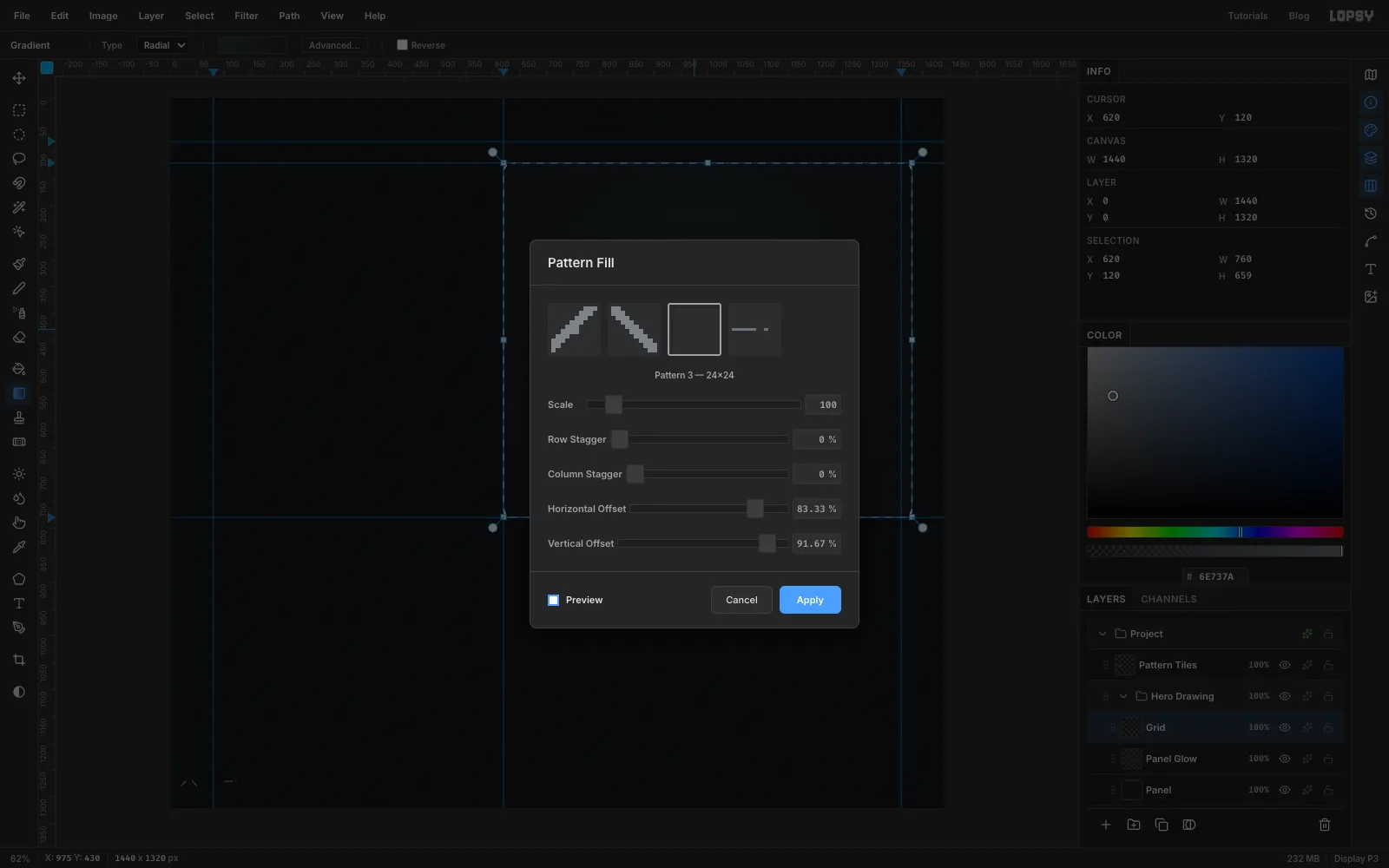
Task: Open the Advanced gradient options
Action: [x=334, y=45]
